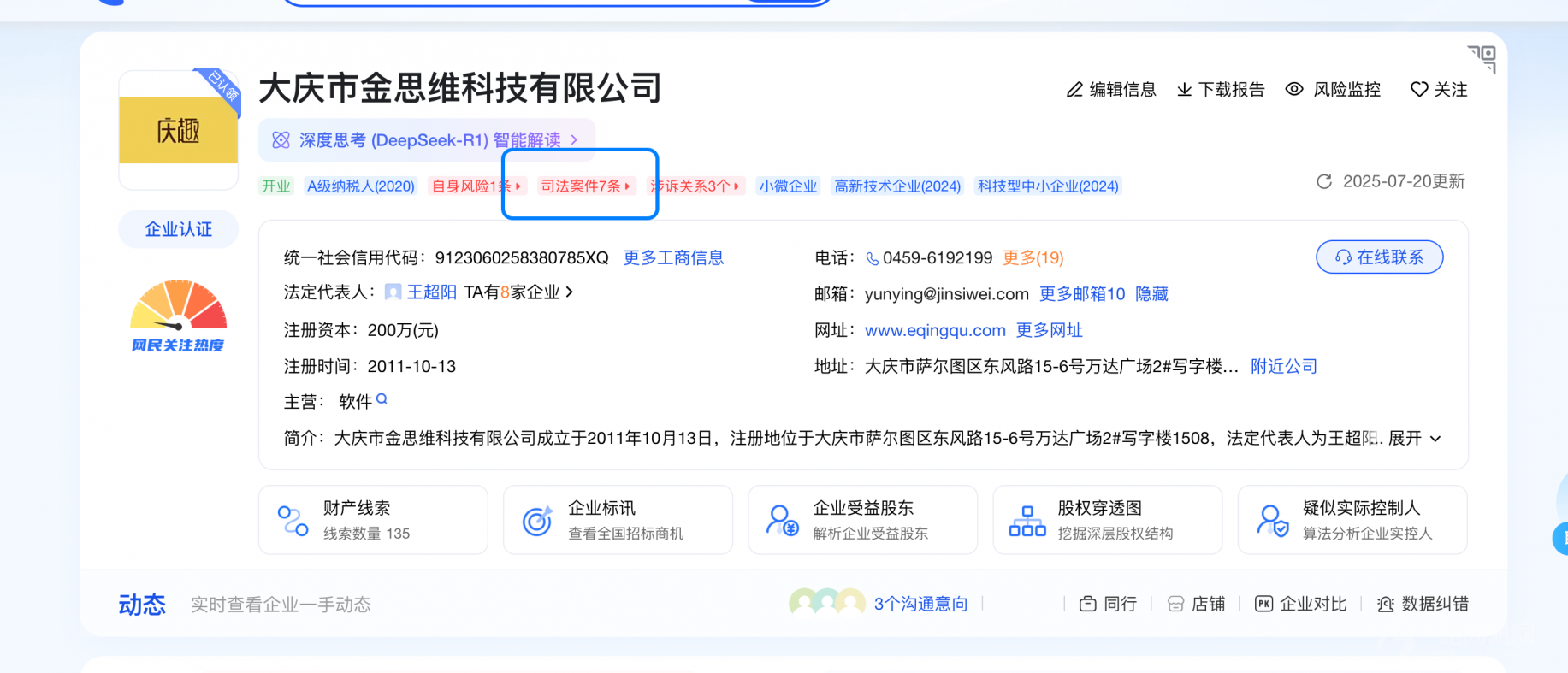Toggle 关注 heart to follow company
1568x673 pixels.
tap(1418, 90)
